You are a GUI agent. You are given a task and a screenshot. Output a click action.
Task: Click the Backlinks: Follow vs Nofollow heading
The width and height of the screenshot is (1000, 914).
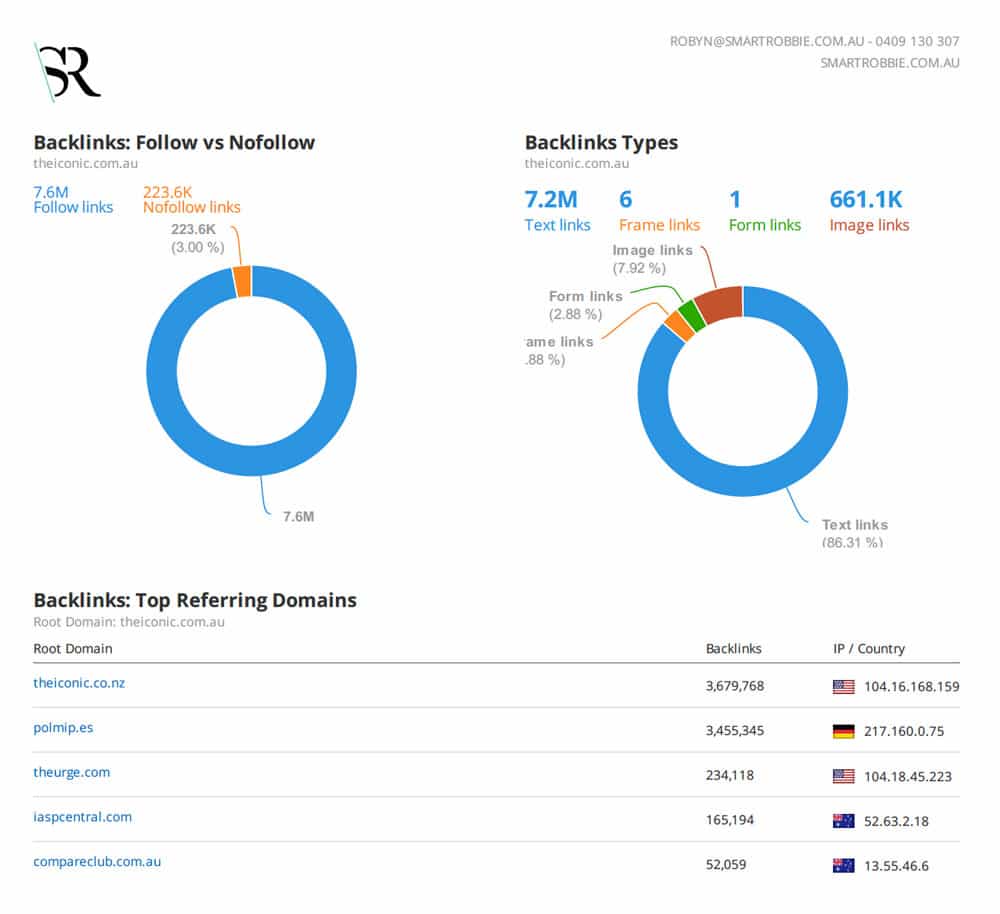coord(174,142)
